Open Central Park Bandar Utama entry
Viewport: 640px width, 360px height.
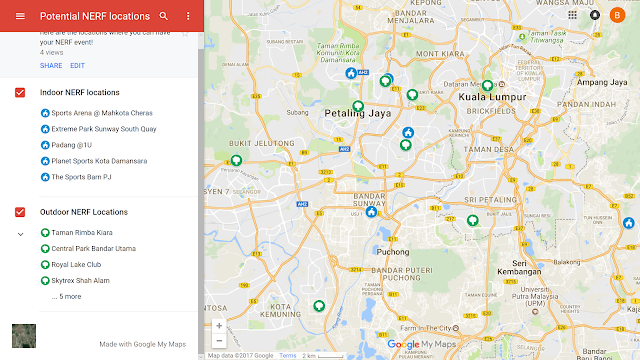93,249
